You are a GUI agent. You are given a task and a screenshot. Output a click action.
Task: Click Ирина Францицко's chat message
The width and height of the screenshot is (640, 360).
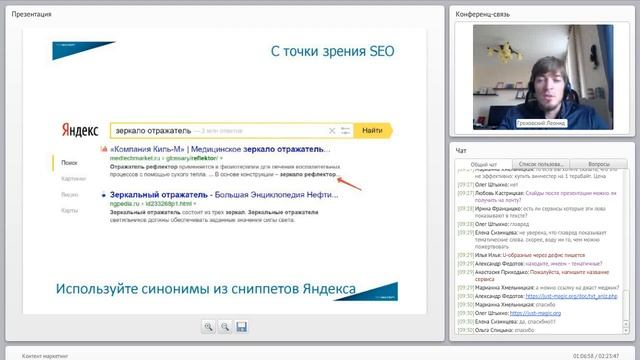(x=532, y=212)
